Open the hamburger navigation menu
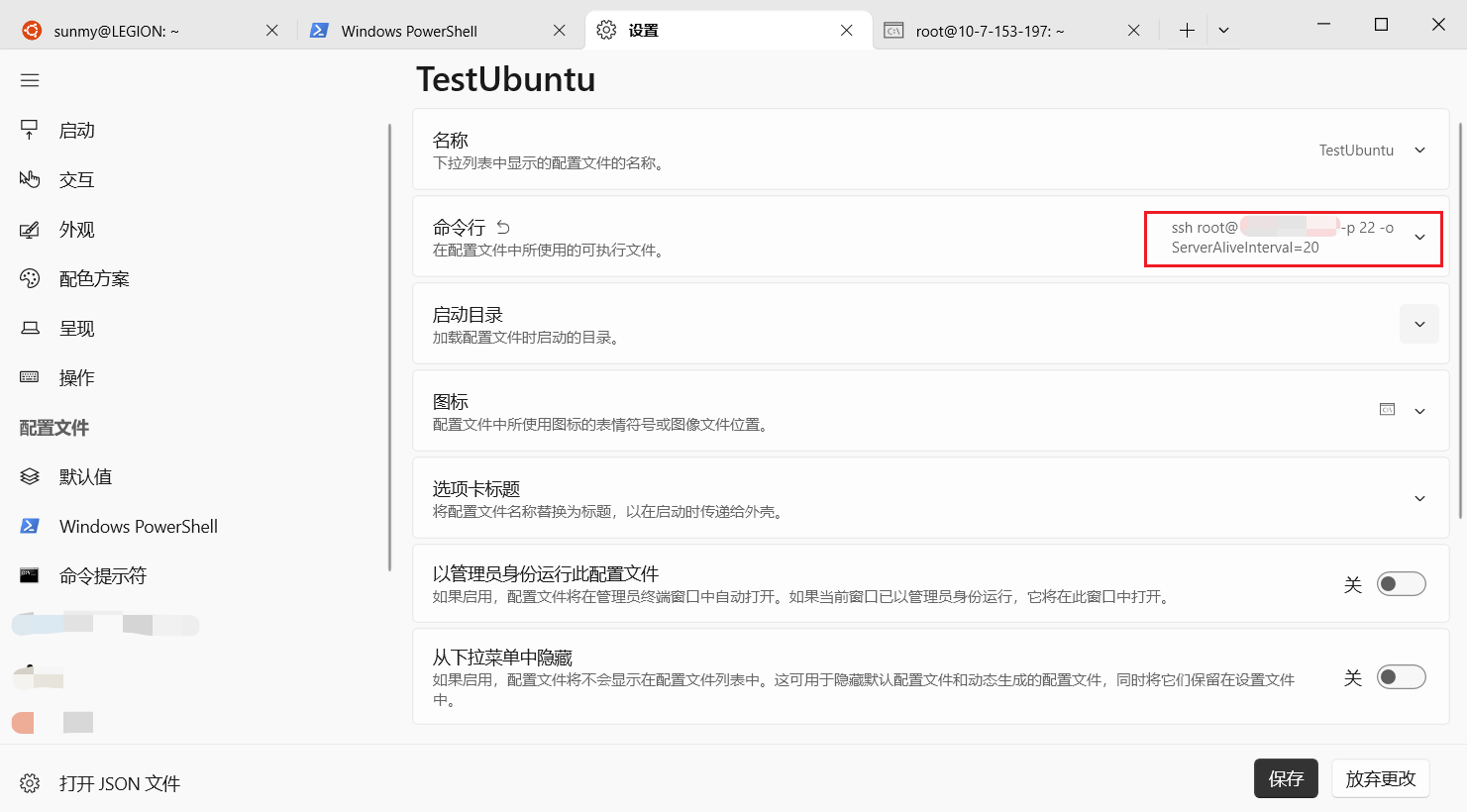1467x812 pixels. (x=30, y=80)
